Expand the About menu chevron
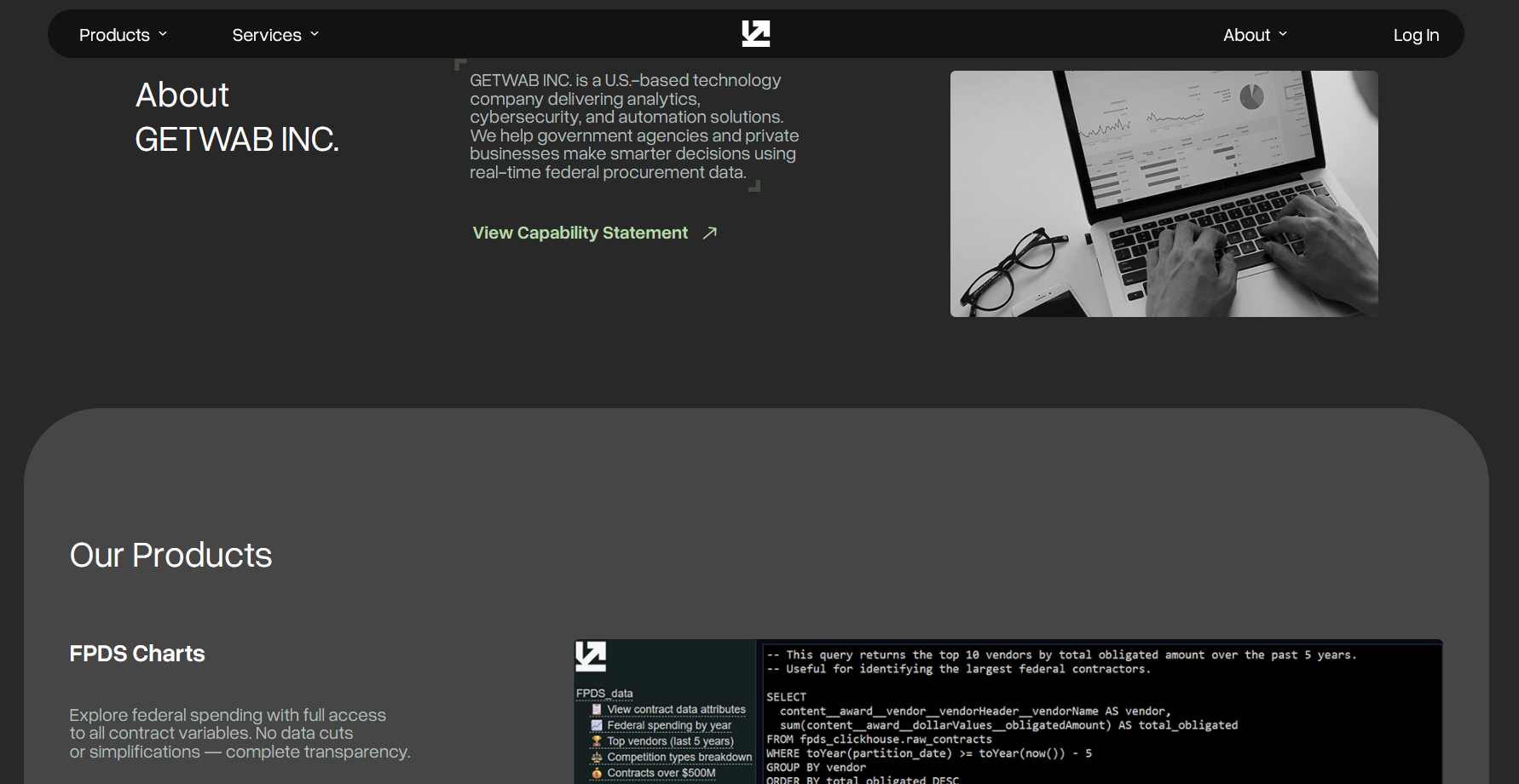Image resolution: width=1519 pixels, height=784 pixels. coord(1283,34)
